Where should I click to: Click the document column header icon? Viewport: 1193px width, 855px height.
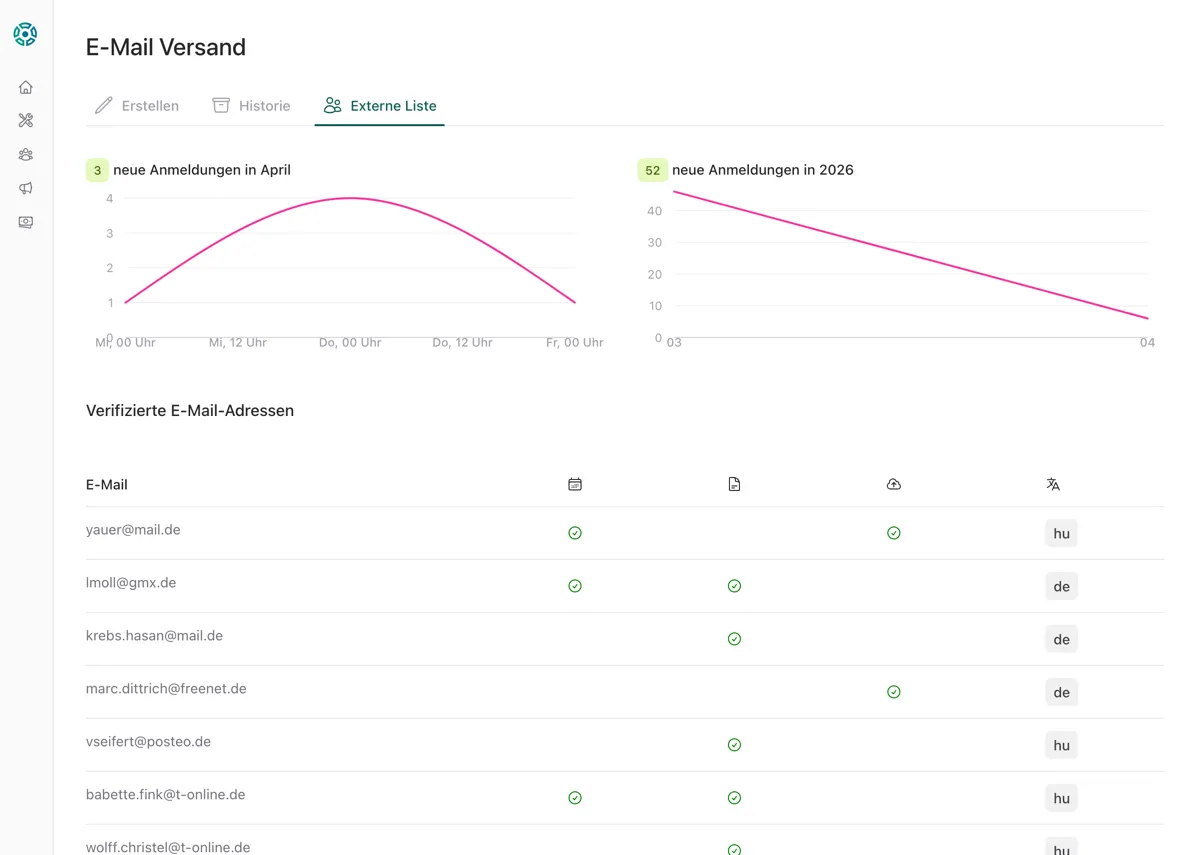coord(734,484)
